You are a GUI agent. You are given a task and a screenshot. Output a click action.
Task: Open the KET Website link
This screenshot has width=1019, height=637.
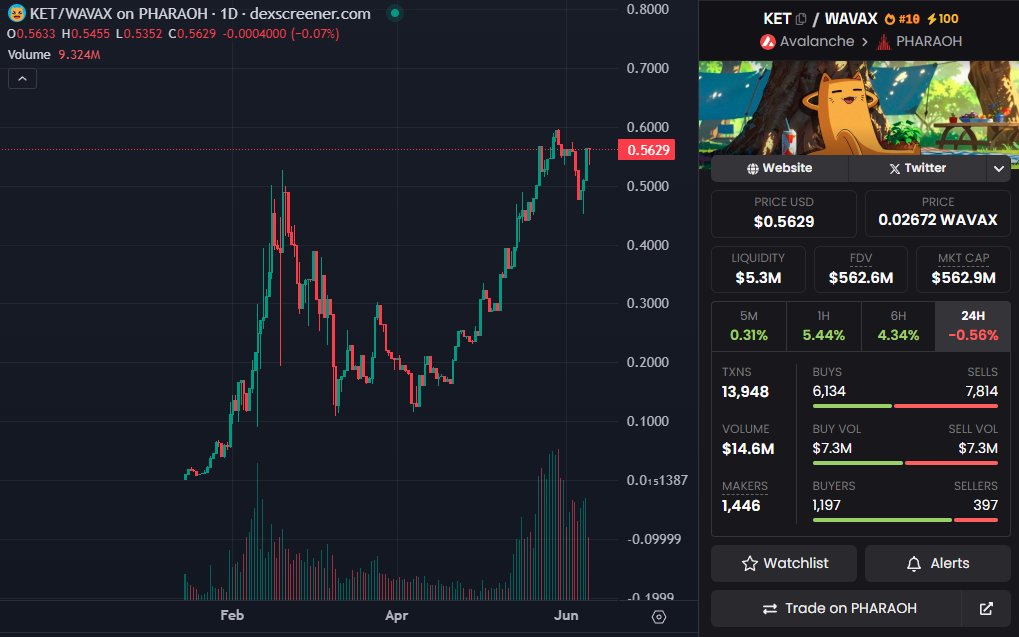[x=779, y=168]
